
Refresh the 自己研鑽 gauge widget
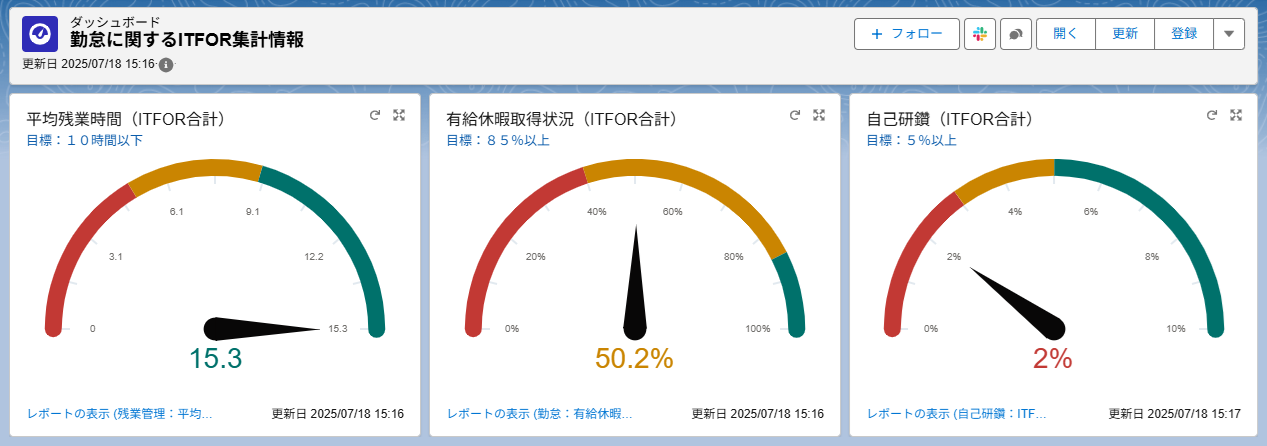point(1215,115)
